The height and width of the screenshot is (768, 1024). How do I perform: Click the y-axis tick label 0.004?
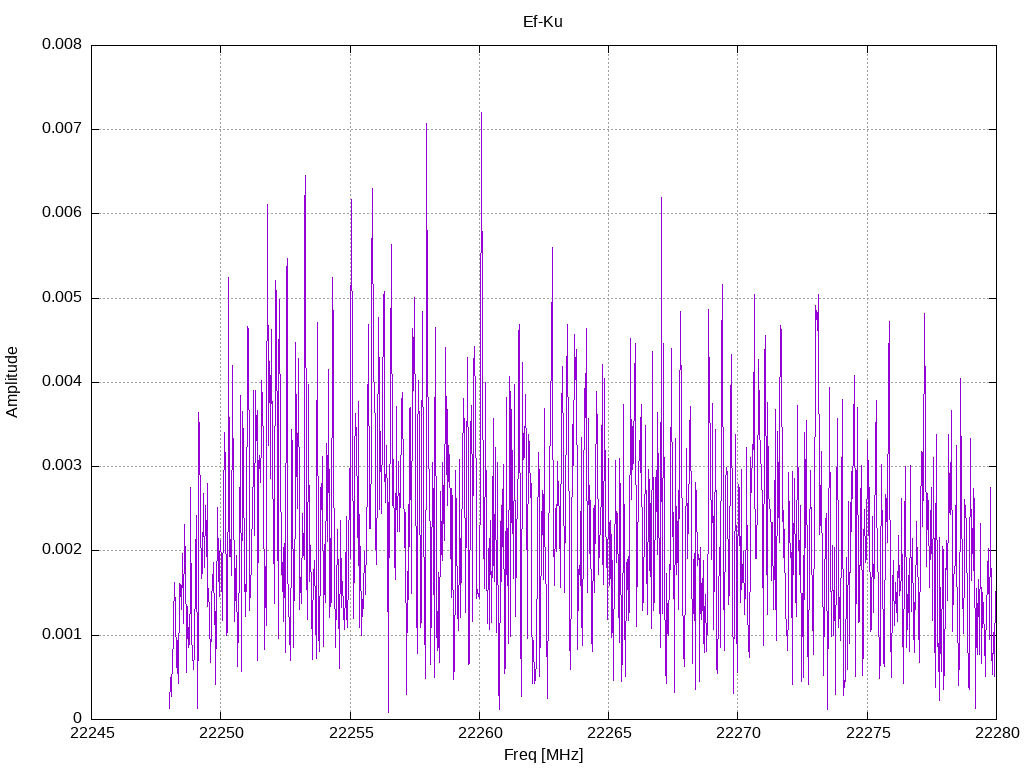(62, 381)
